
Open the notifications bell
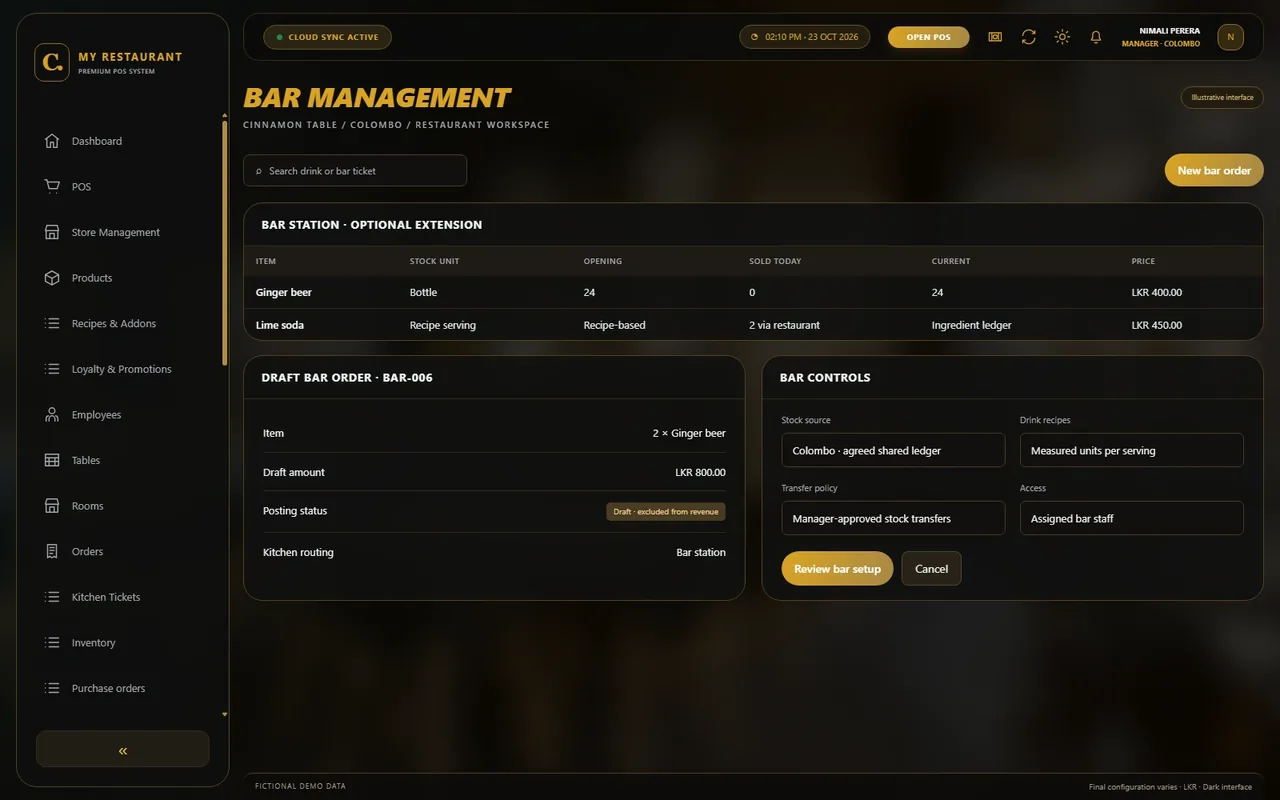1096,37
